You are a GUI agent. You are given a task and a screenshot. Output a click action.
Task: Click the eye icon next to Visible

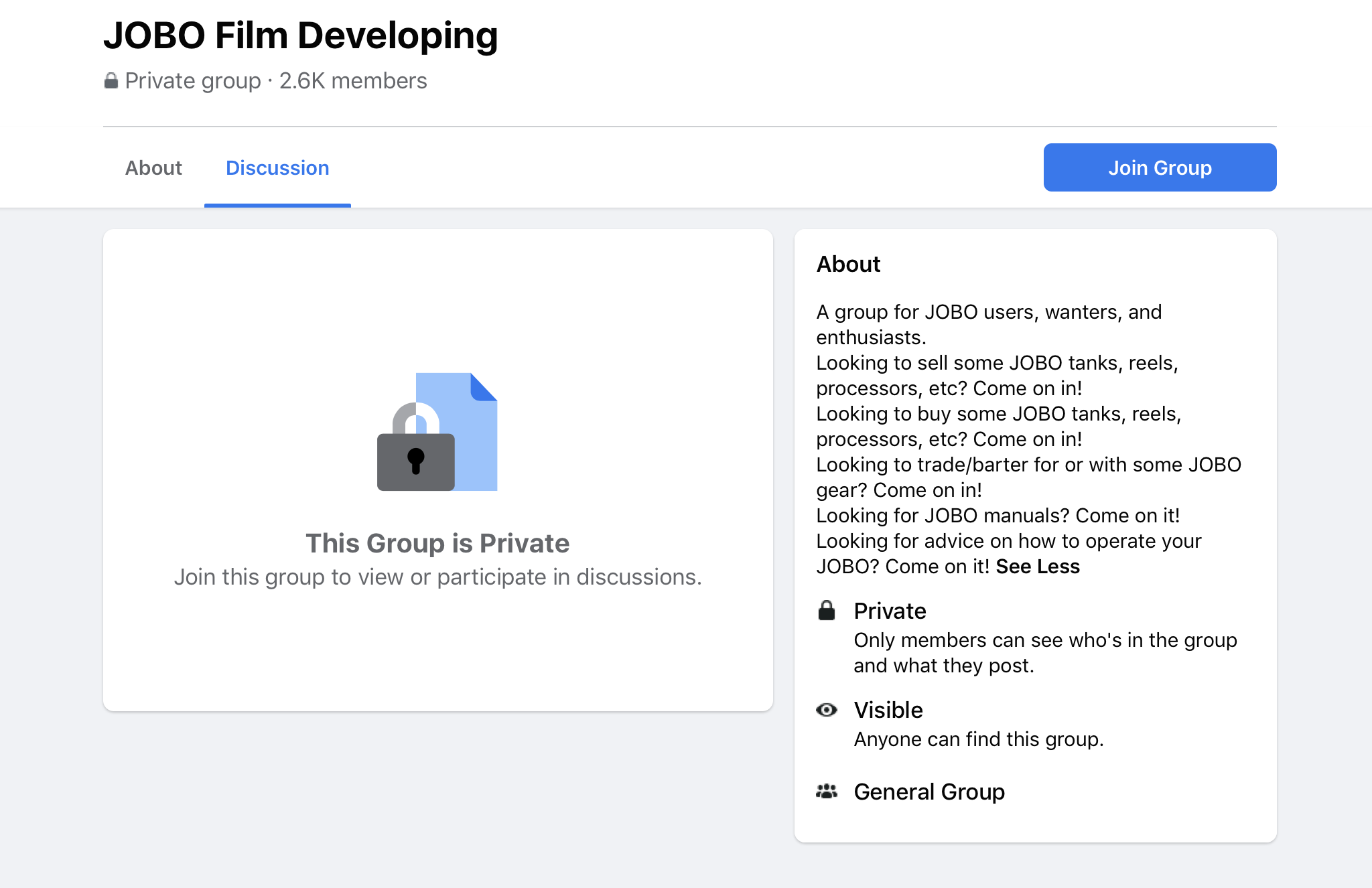pyautogui.click(x=827, y=710)
